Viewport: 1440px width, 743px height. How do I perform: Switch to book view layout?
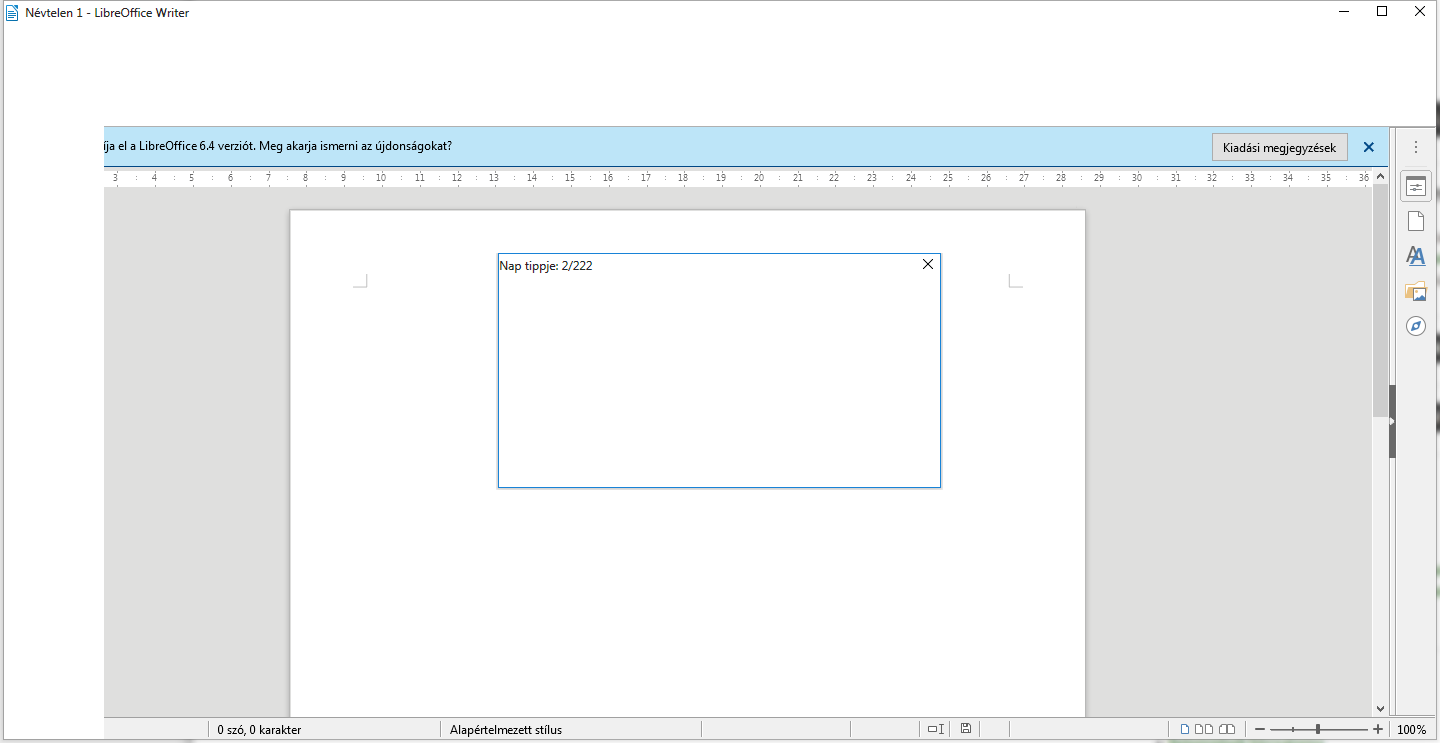pos(1227,729)
